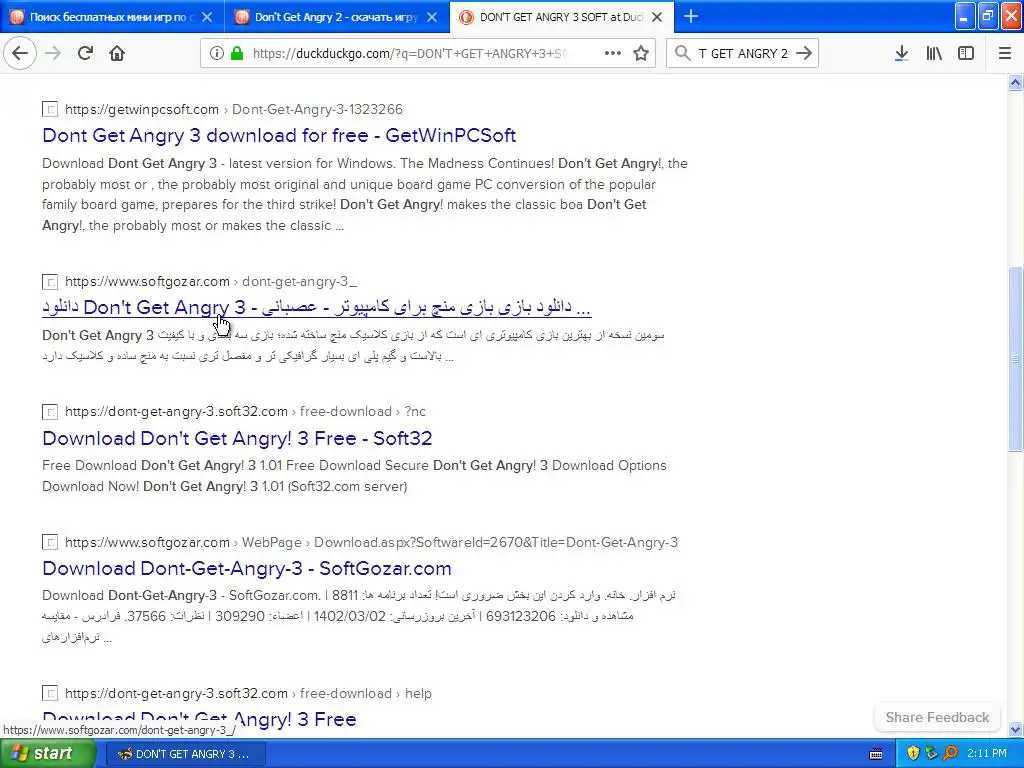The width and height of the screenshot is (1024, 768).
Task: Reload the current page
Action: point(85,53)
